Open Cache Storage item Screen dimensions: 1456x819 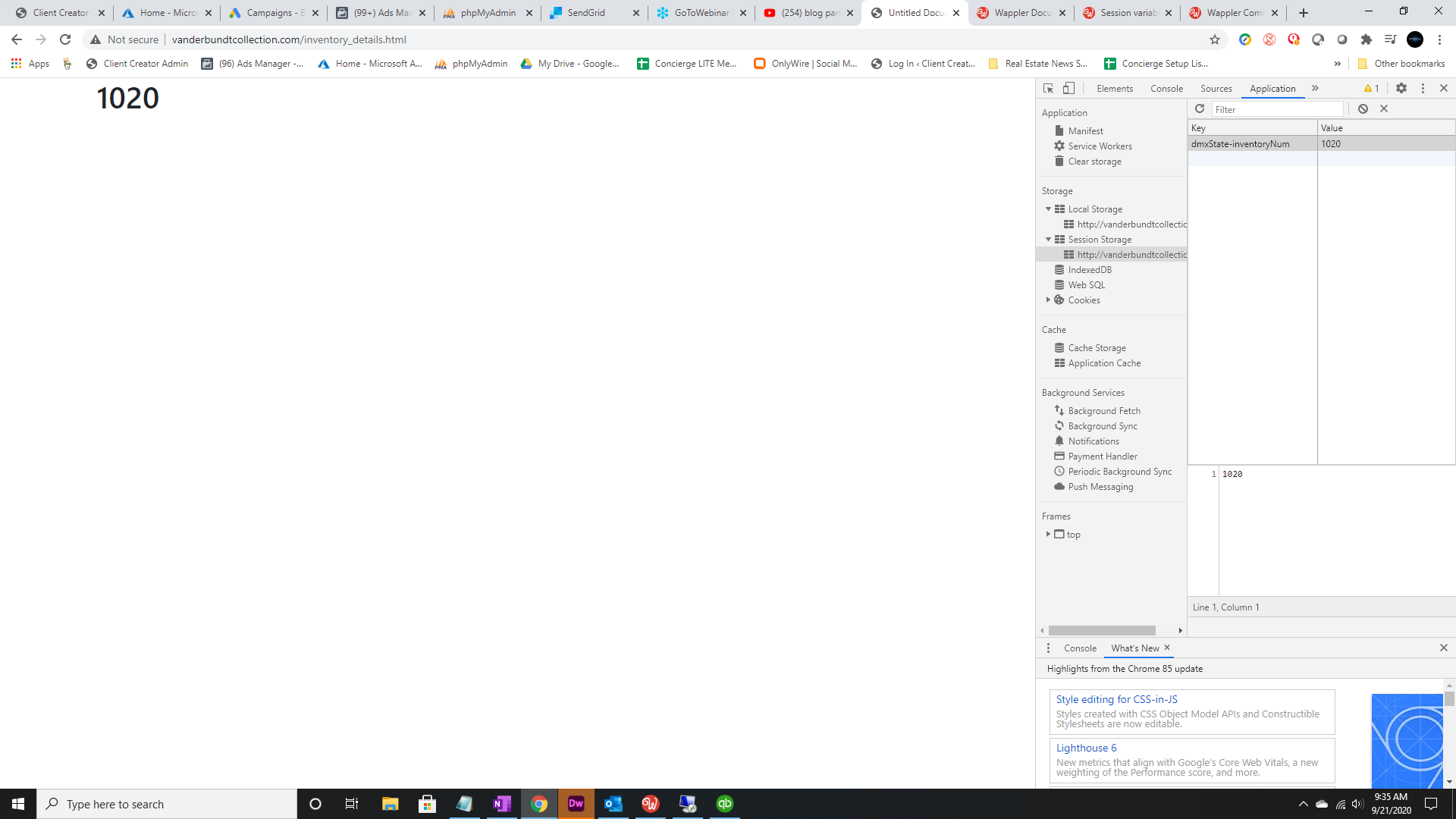1097,348
